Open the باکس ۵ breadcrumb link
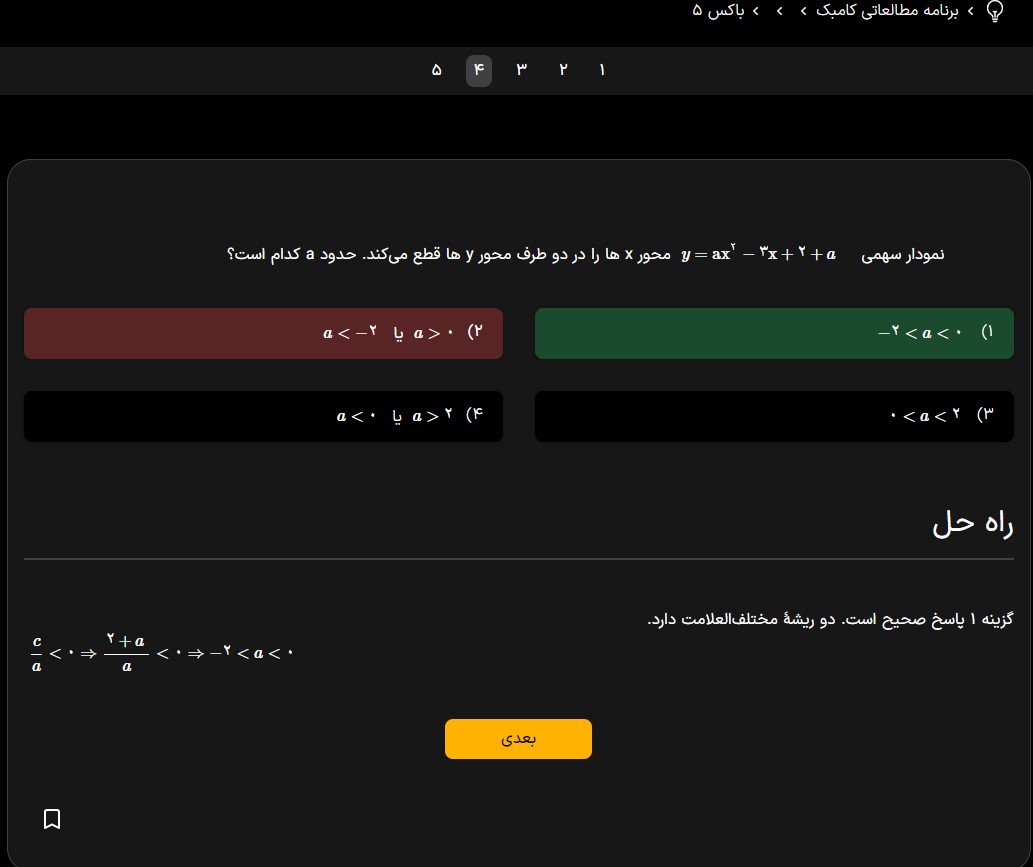The height and width of the screenshot is (867, 1033). [x=719, y=11]
